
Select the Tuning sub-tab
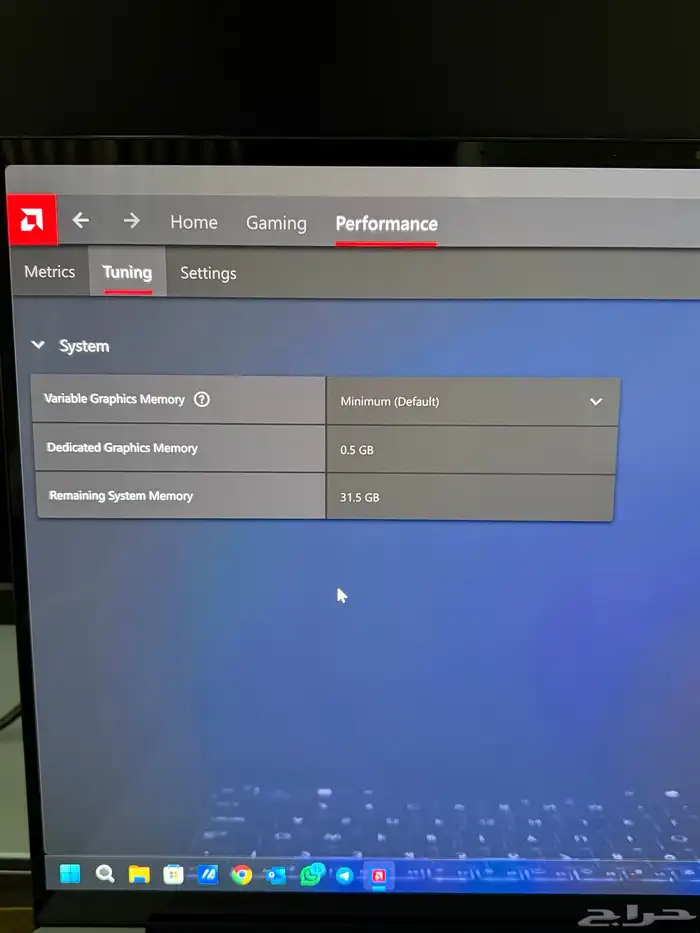(127, 273)
